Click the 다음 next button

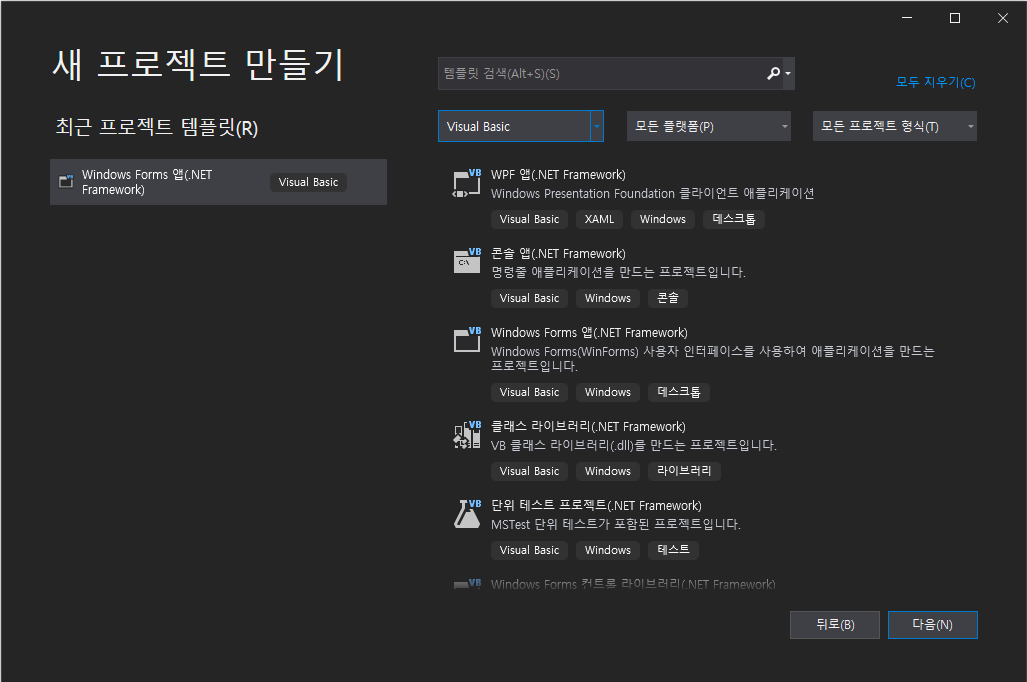(933, 624)
